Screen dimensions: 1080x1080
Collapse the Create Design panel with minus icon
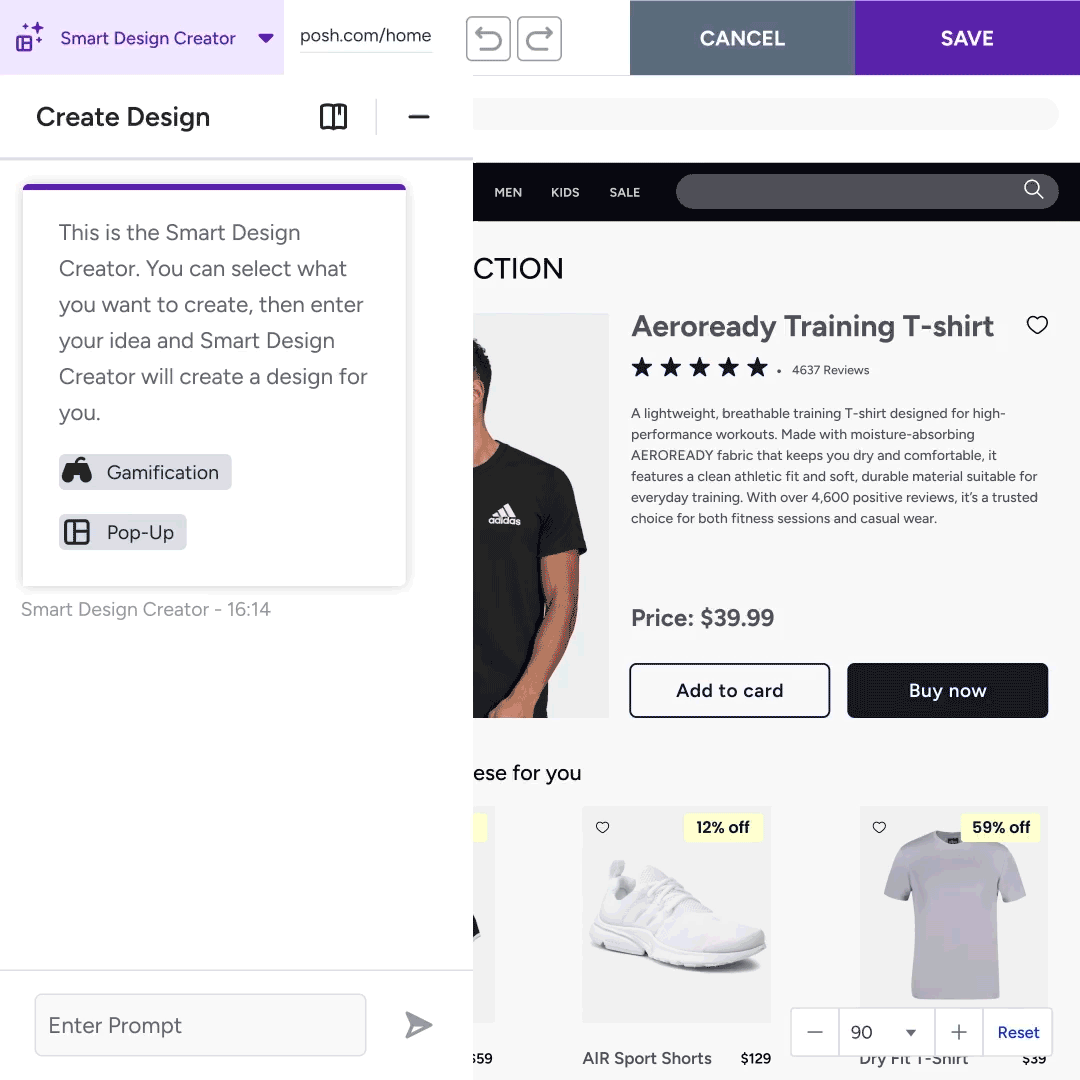point(419,117)
